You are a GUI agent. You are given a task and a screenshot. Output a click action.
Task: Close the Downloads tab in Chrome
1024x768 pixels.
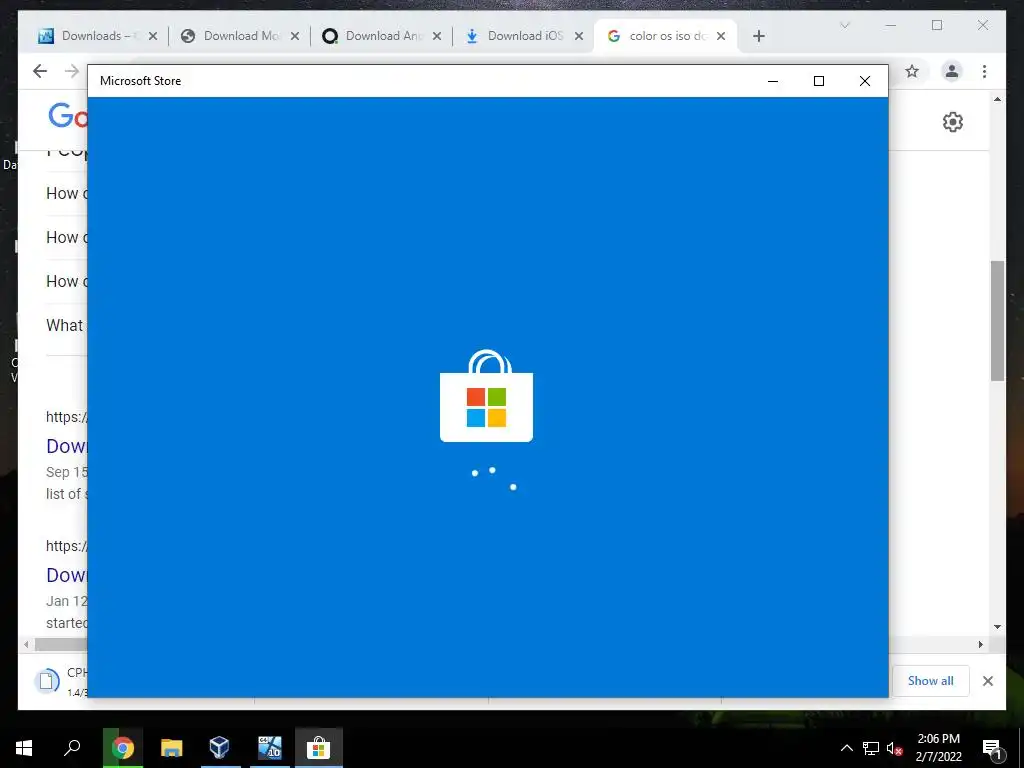(153, 37)
